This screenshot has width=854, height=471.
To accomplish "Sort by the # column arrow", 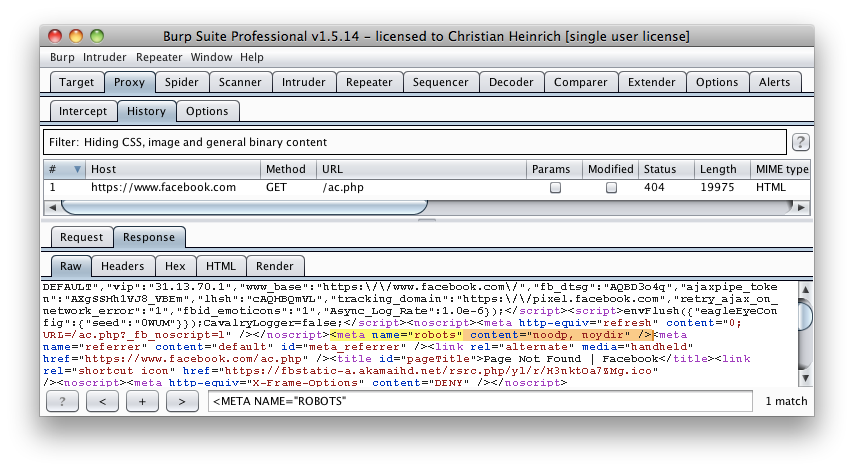I will click(x=77, y=169).
